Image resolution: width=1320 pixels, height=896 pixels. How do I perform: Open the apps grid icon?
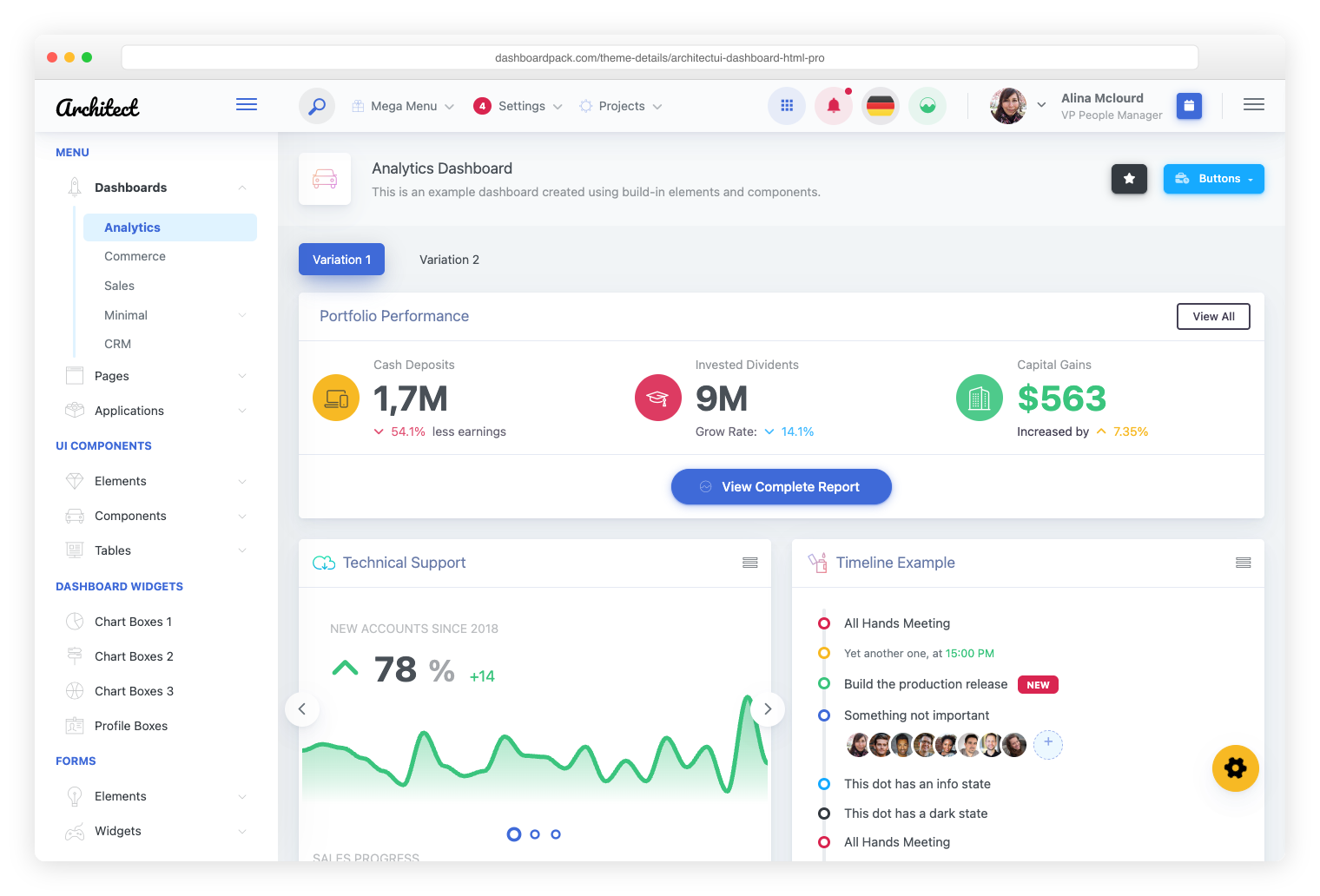(x=787, y=106)
